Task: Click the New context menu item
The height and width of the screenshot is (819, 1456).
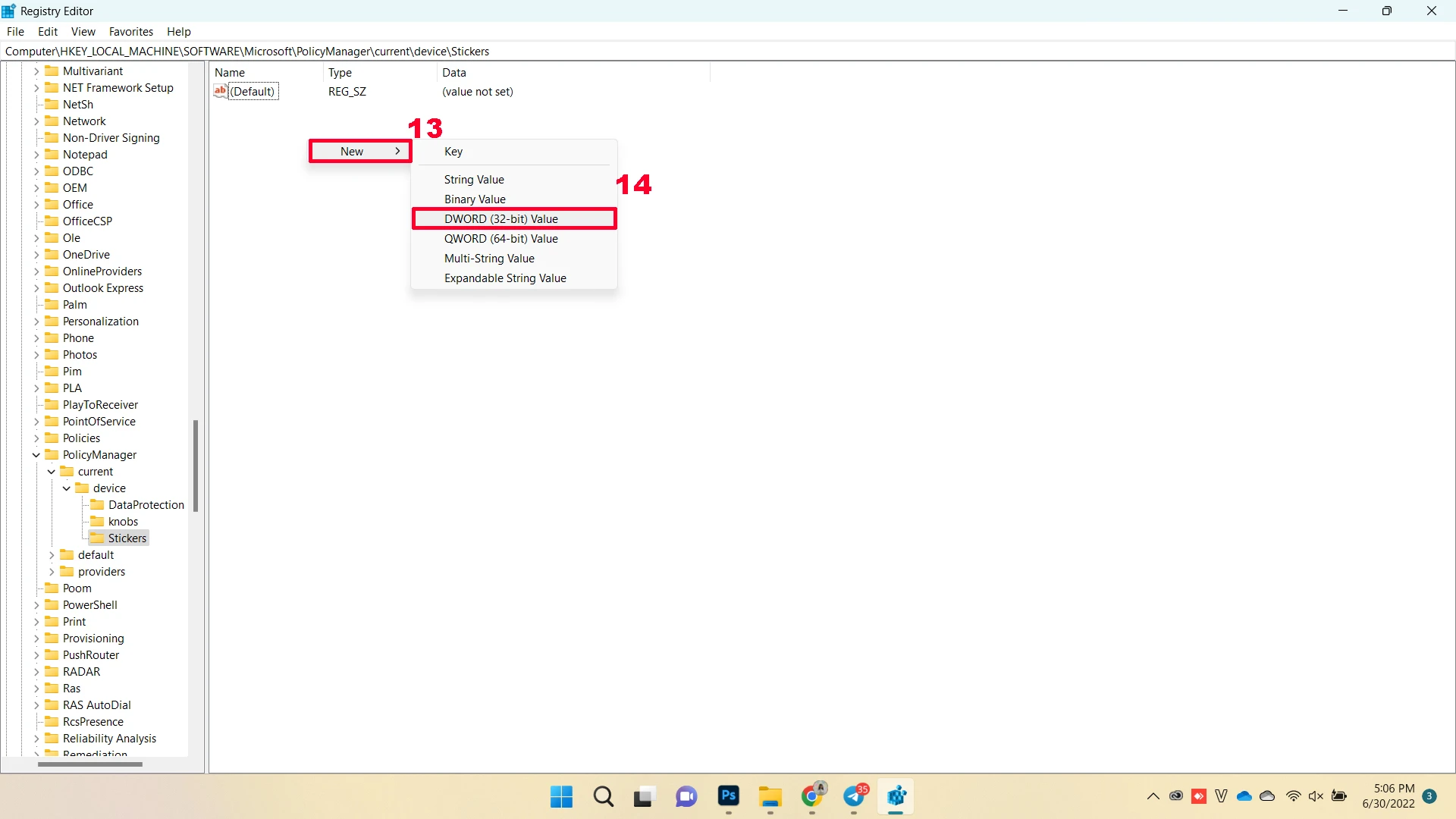Action: [x=360, y=151]
